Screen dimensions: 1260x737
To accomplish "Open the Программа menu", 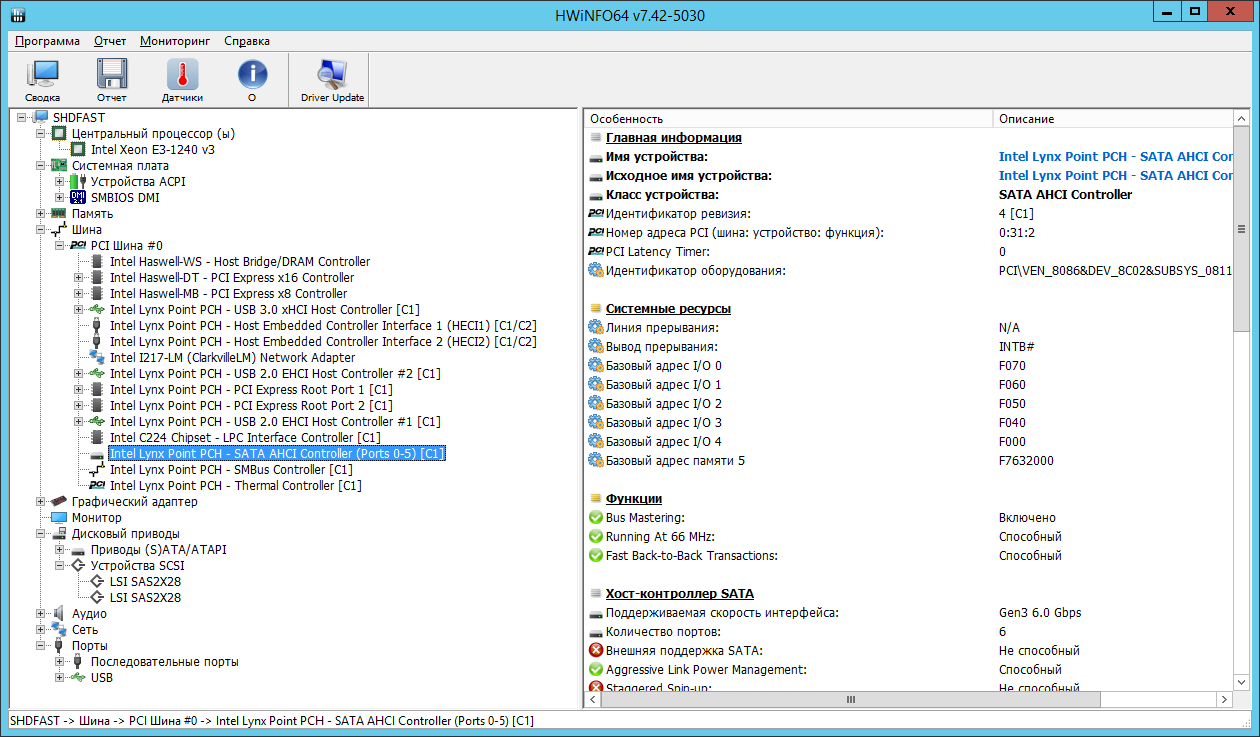I will pyautogui.click(x=47, y=41).
